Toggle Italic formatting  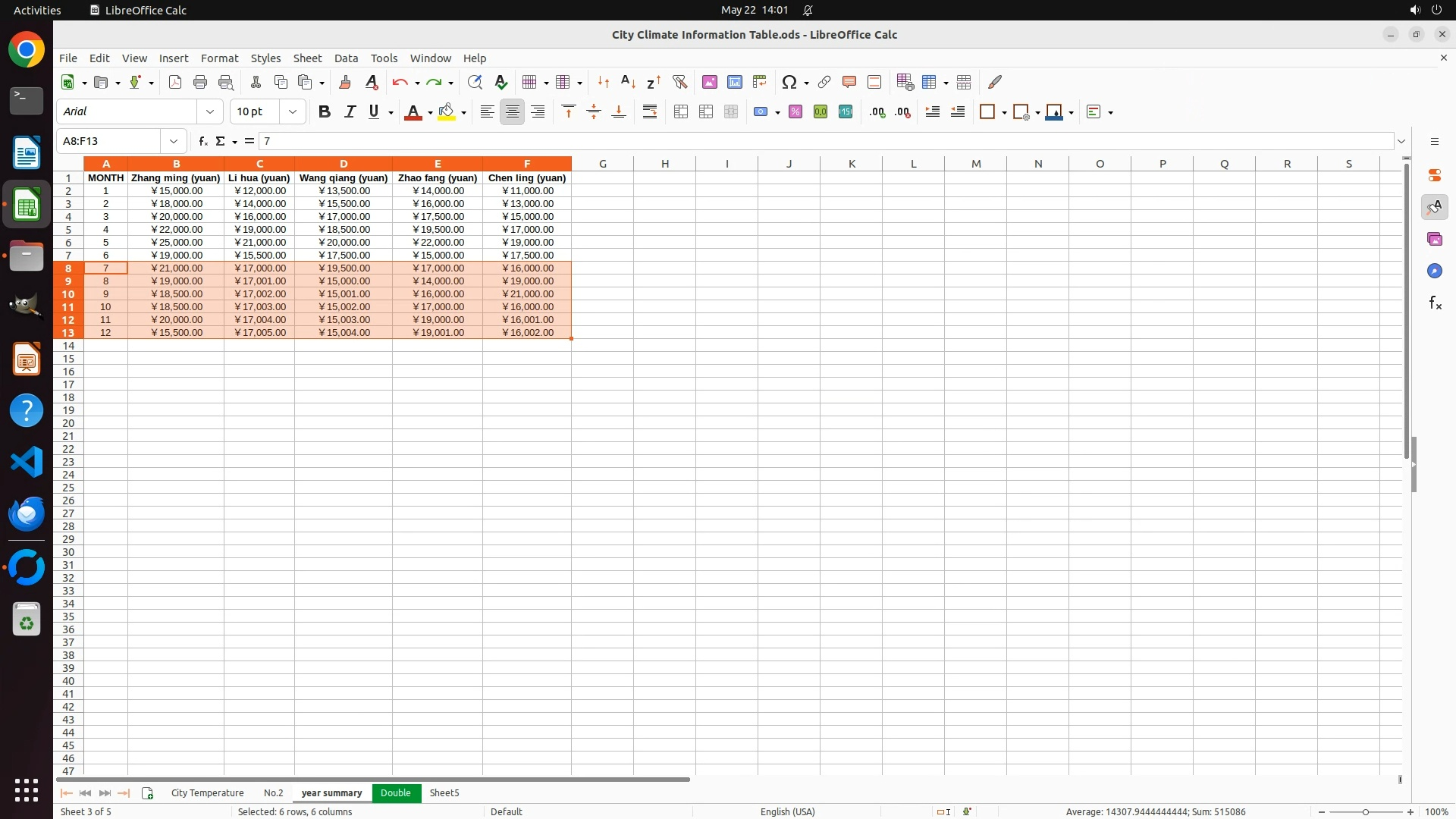(x=350, y=111)
